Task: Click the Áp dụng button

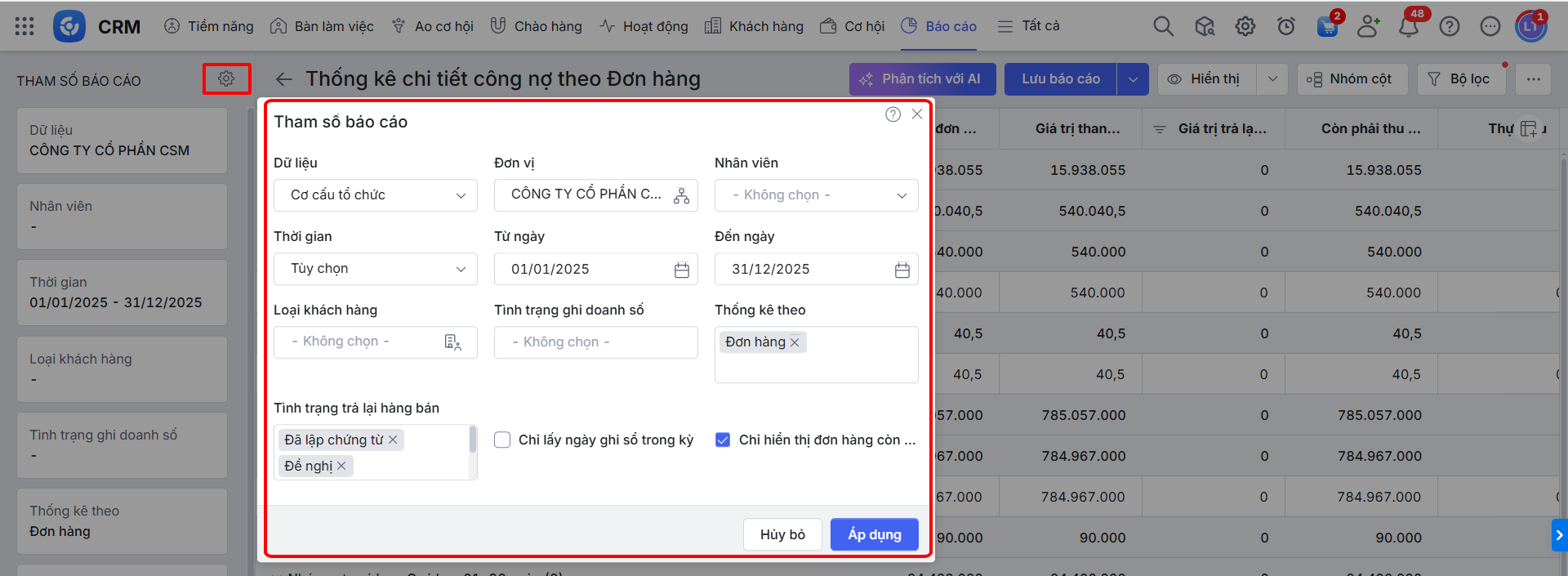Action: click(x=874, y=534)
